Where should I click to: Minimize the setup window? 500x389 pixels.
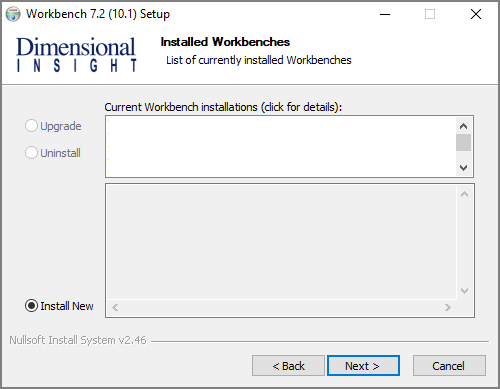[385, 14]
